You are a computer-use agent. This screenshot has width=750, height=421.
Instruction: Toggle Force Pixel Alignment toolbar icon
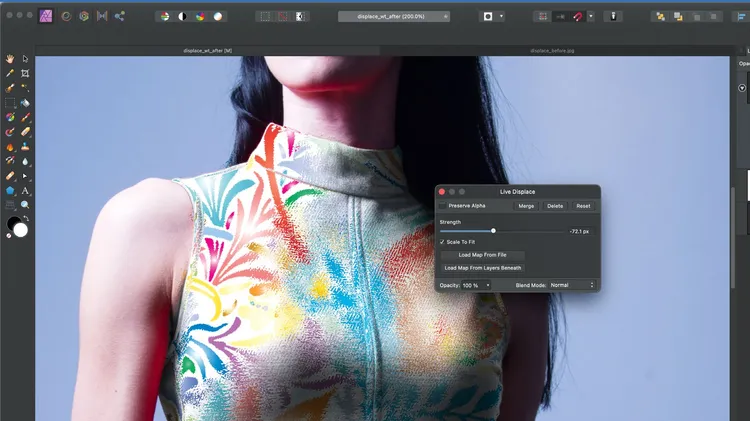pyautogui.click(x=542, y=16)
